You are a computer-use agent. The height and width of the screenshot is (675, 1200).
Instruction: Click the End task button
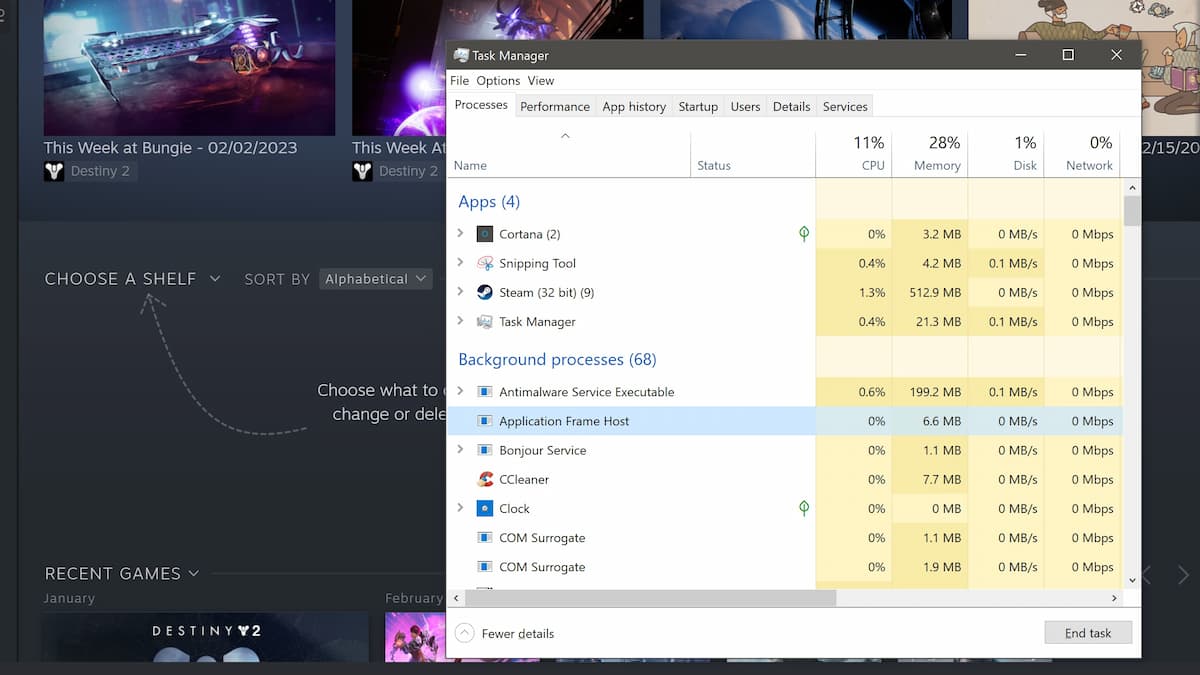click(x=1087, y=632)
